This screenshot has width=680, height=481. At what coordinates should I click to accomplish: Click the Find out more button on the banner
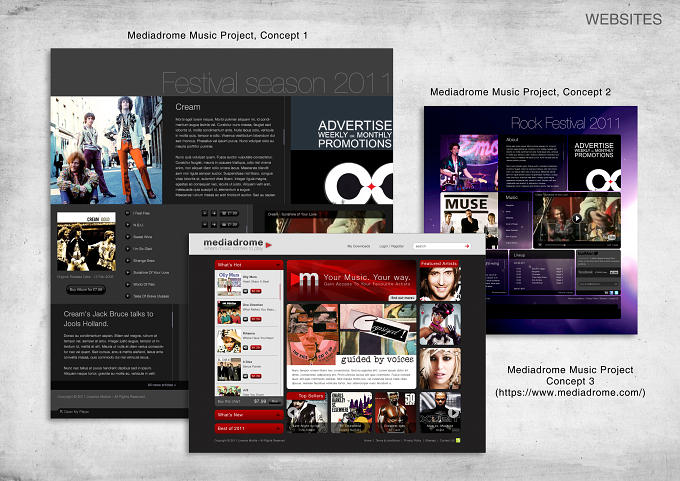coord(402,298)
